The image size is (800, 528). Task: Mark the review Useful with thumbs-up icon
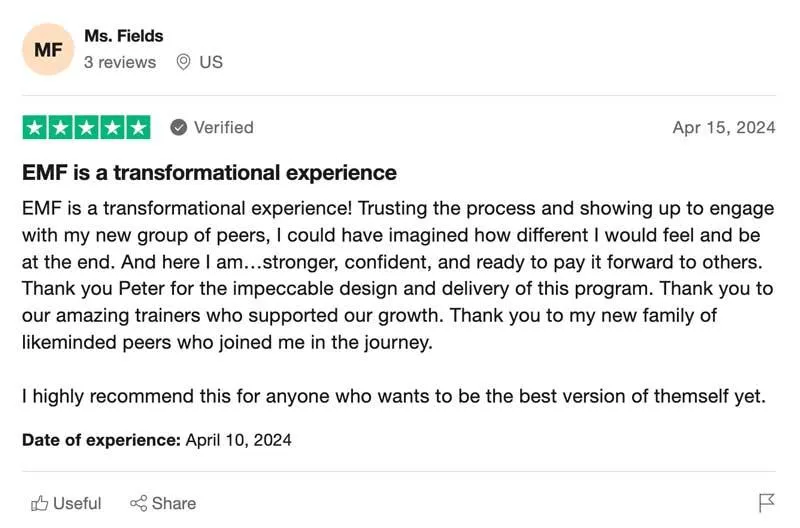41,503
